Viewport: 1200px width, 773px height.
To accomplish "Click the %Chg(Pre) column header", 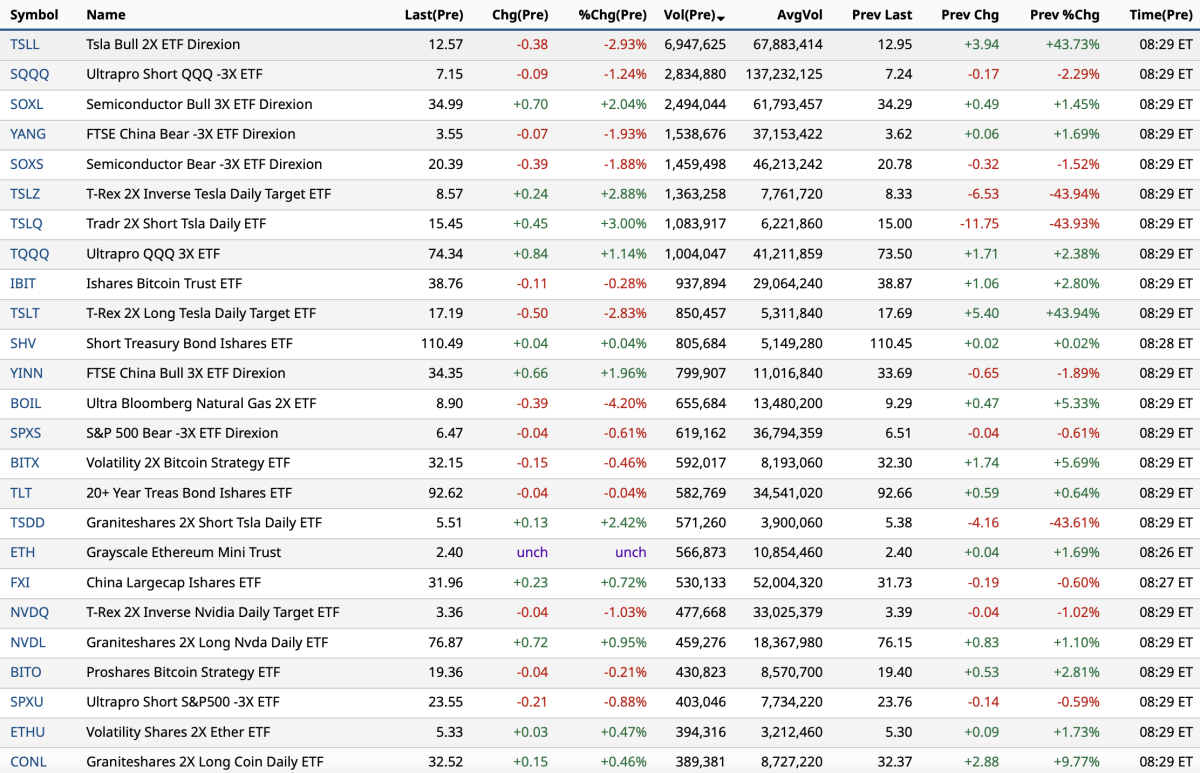I will tap(612, 15).
